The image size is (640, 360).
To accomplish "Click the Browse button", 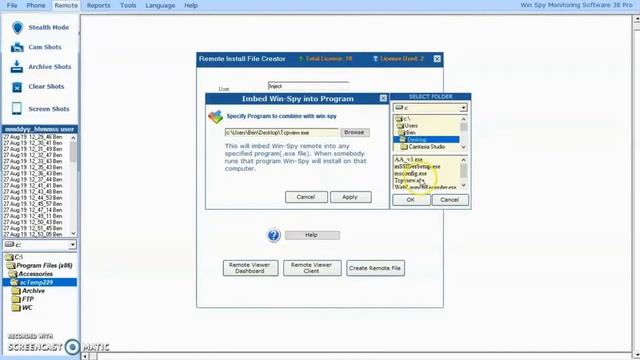I will point(354,133).
